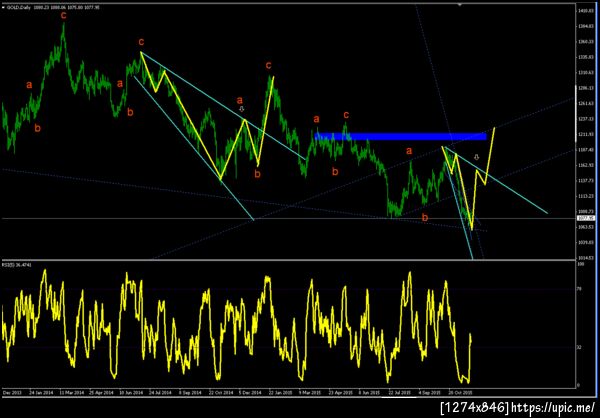Click the highlighted current price marker 1077.95

(587, 218)
